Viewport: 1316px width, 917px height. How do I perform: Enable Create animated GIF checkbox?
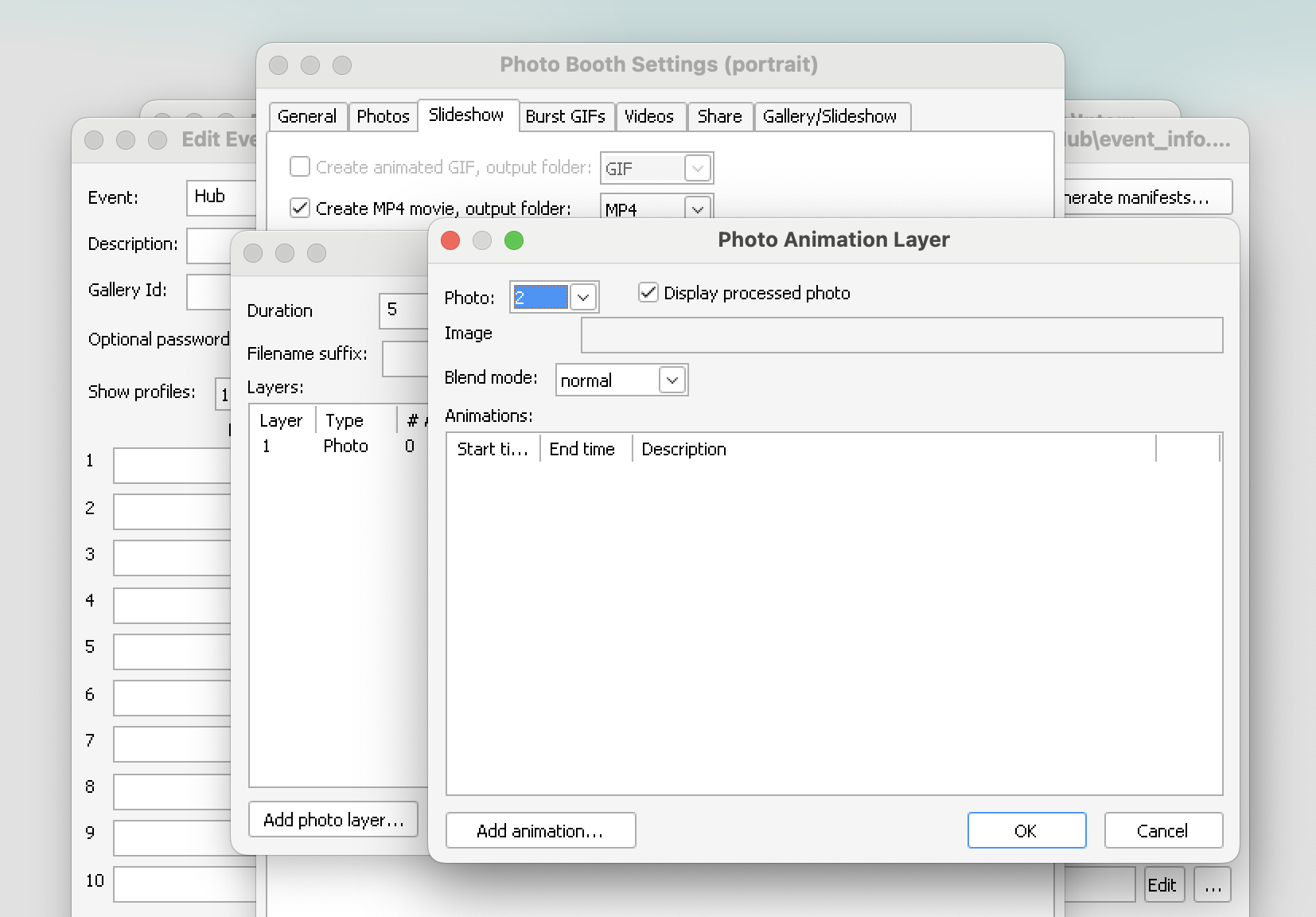tap(300, 167)
